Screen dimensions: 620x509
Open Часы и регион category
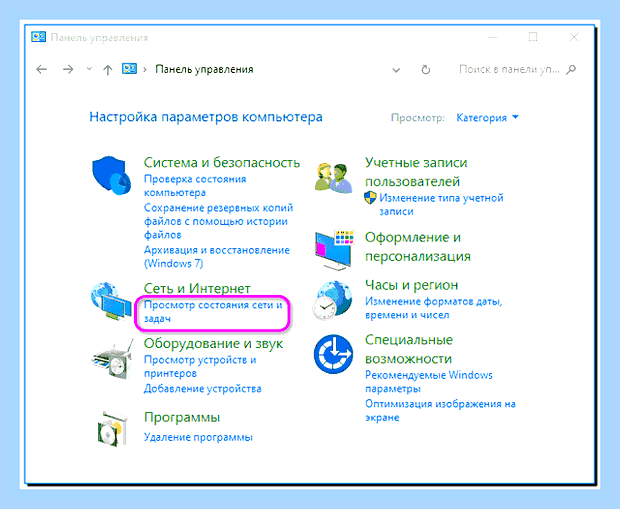point(411,284)
